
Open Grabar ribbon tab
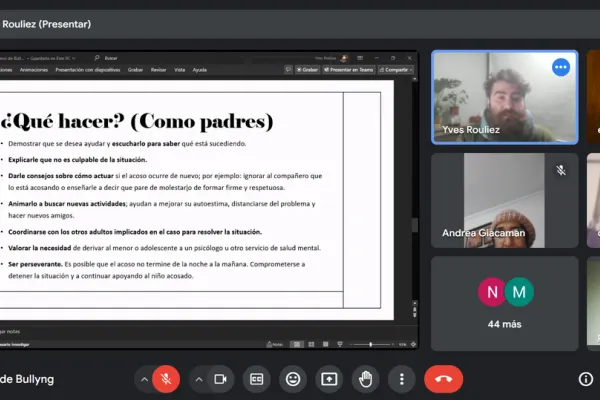[x=135, y=70]
